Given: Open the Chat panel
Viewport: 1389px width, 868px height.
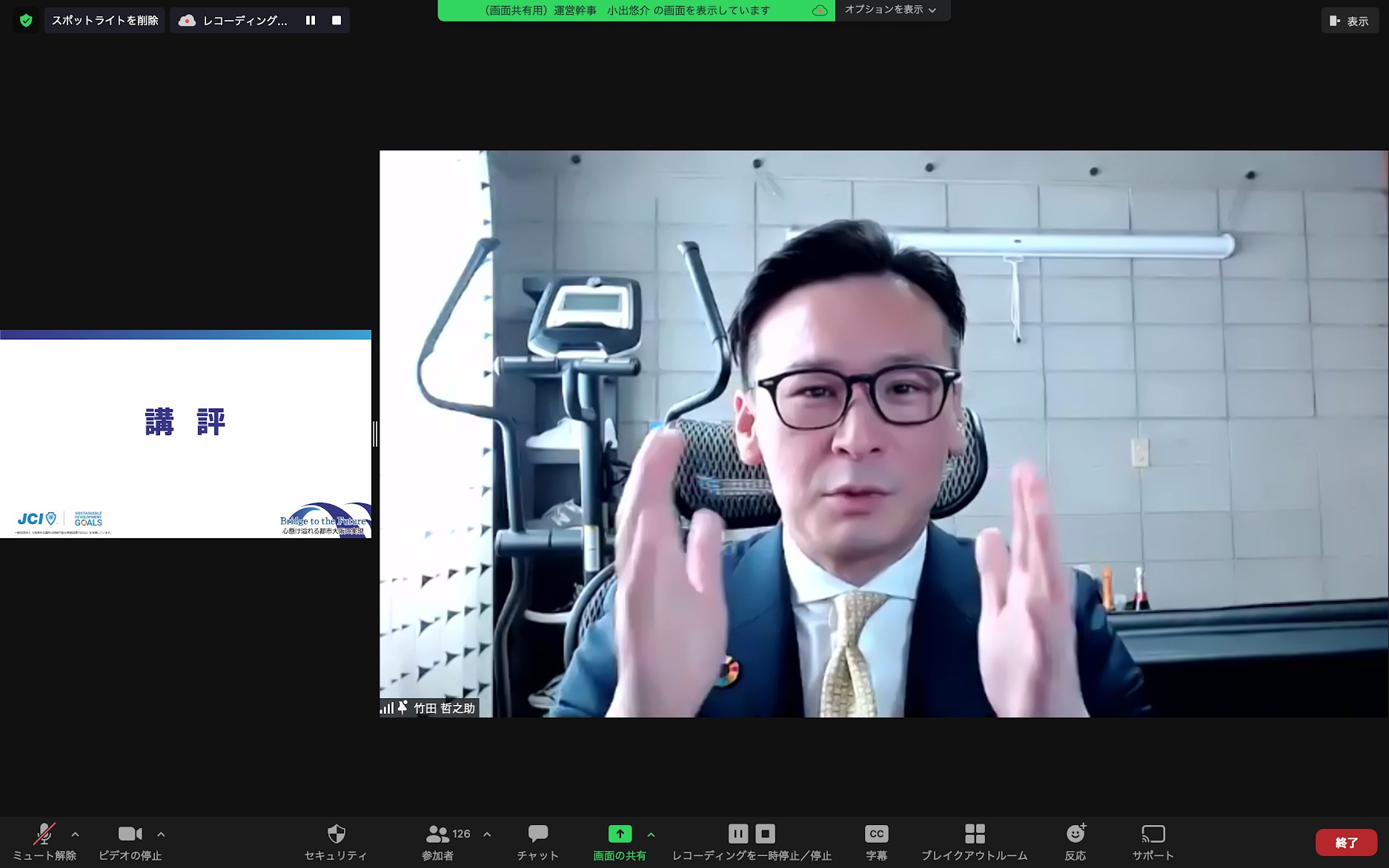Looking at the screenshot, I should point(537,842).
